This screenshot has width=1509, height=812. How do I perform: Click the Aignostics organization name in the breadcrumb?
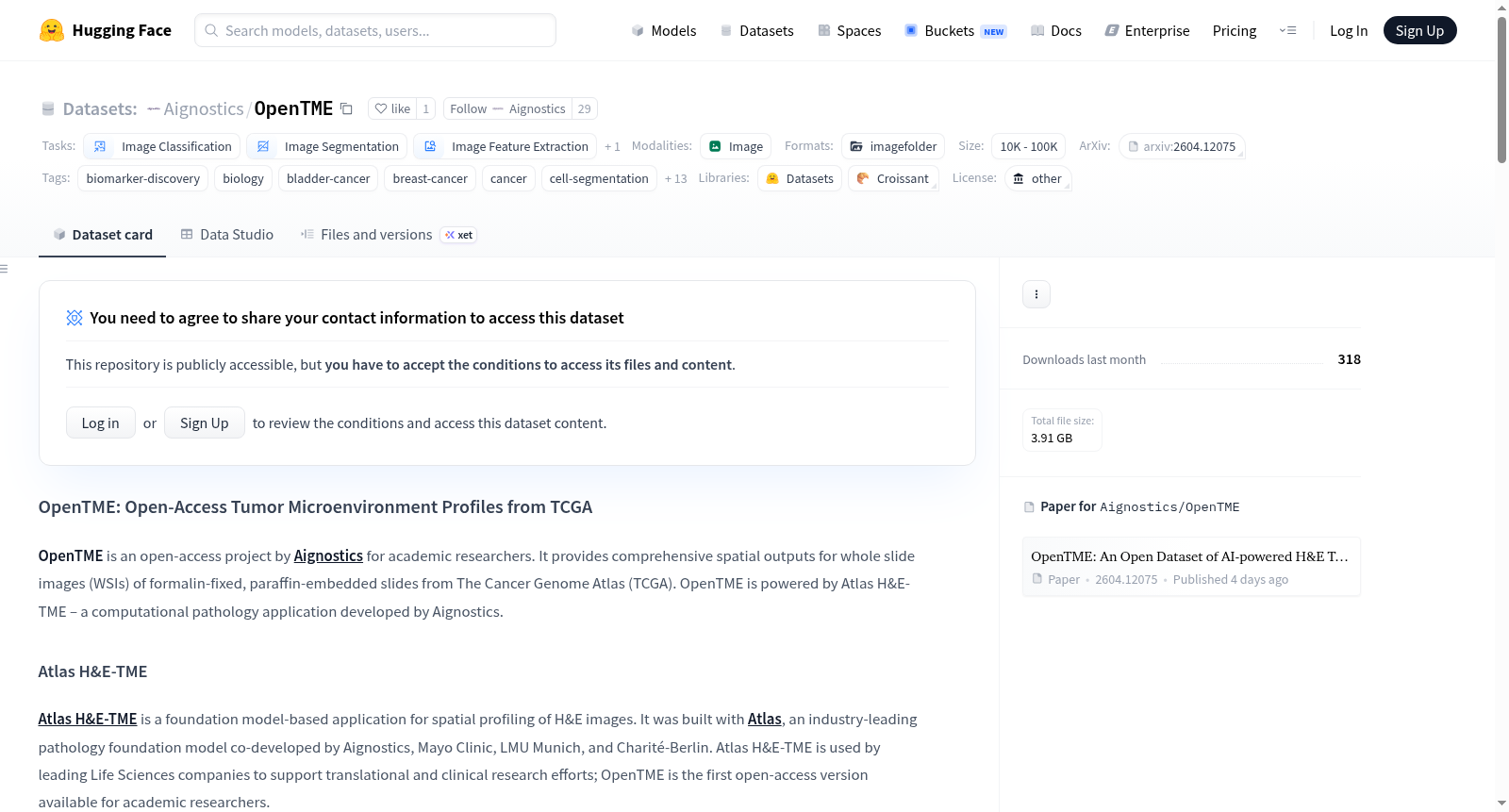[204, 109]
